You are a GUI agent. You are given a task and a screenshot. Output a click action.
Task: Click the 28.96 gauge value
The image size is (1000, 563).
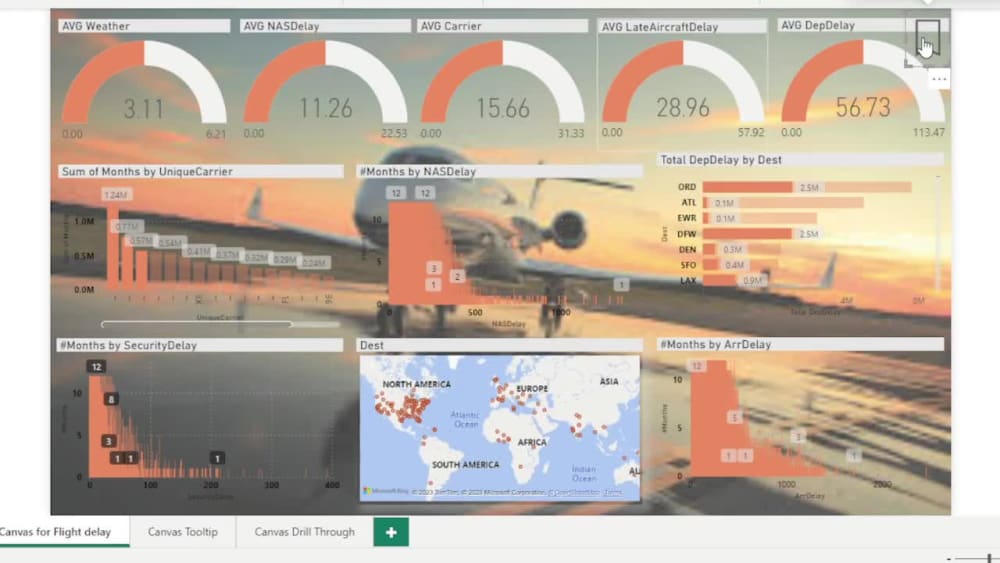tap(682, 108)
